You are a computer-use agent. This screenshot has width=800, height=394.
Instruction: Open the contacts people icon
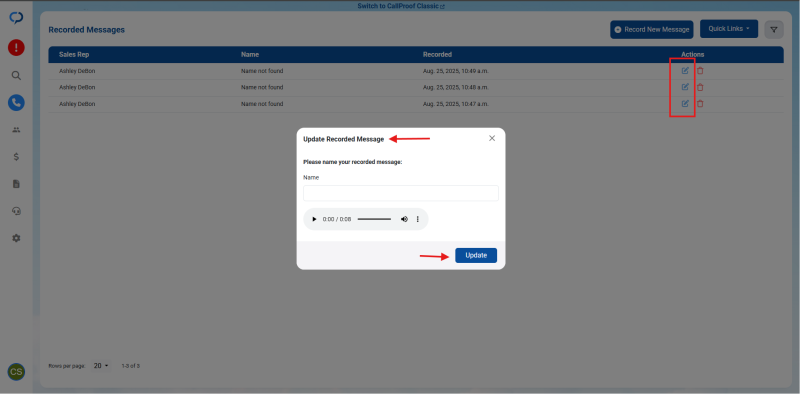[x=16, y=130]
